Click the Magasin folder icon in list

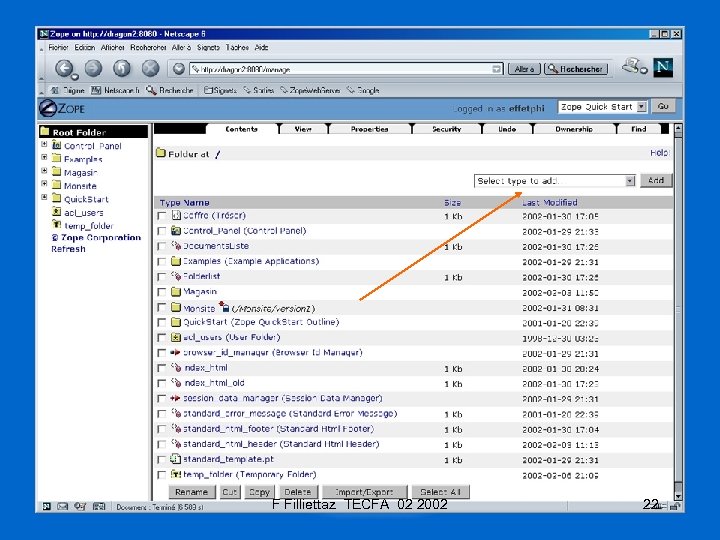point(176,291)
